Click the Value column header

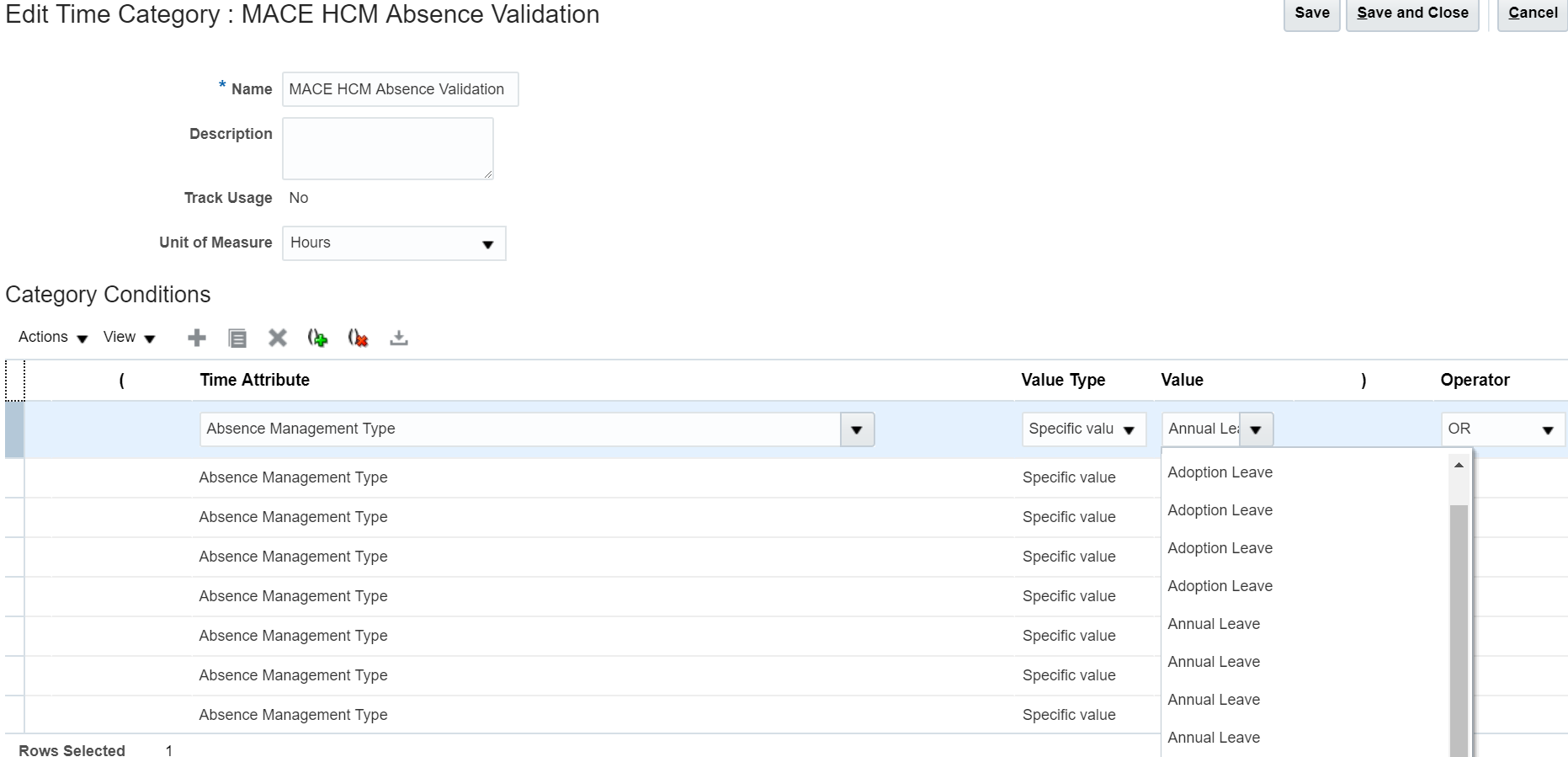click(1182, 380)
